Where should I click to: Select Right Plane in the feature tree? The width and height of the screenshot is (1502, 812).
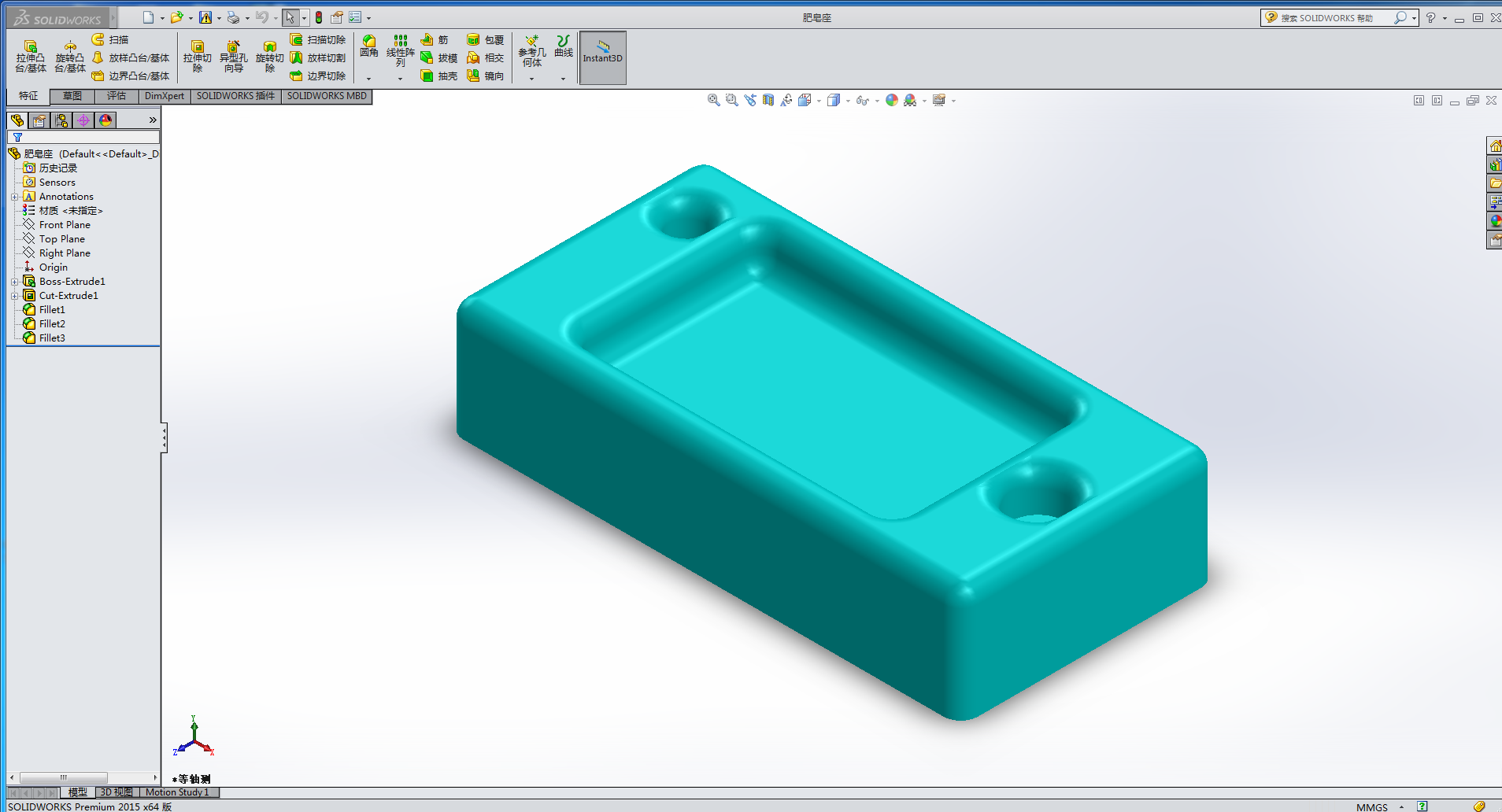(57, 253)
